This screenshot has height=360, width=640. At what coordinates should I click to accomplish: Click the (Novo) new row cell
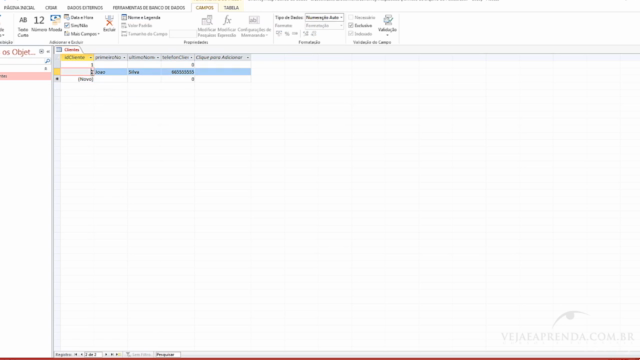[x=77, y=79]
